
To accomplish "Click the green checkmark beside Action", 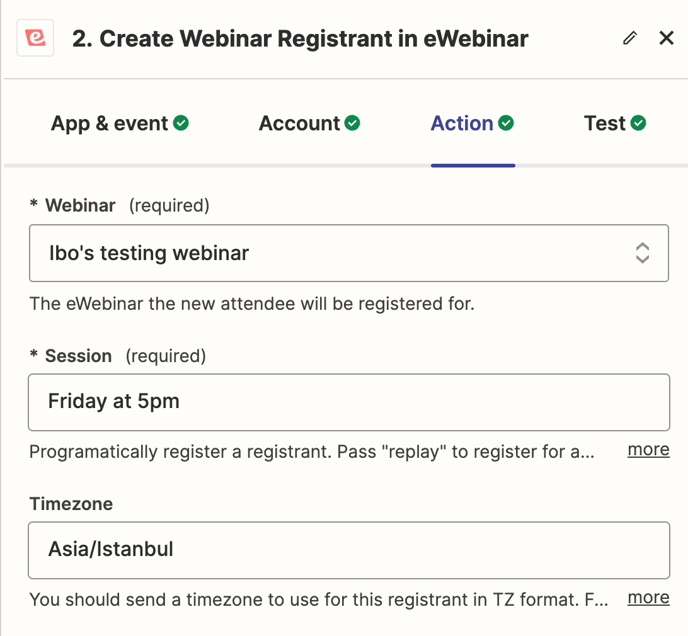I will (506, 123).
